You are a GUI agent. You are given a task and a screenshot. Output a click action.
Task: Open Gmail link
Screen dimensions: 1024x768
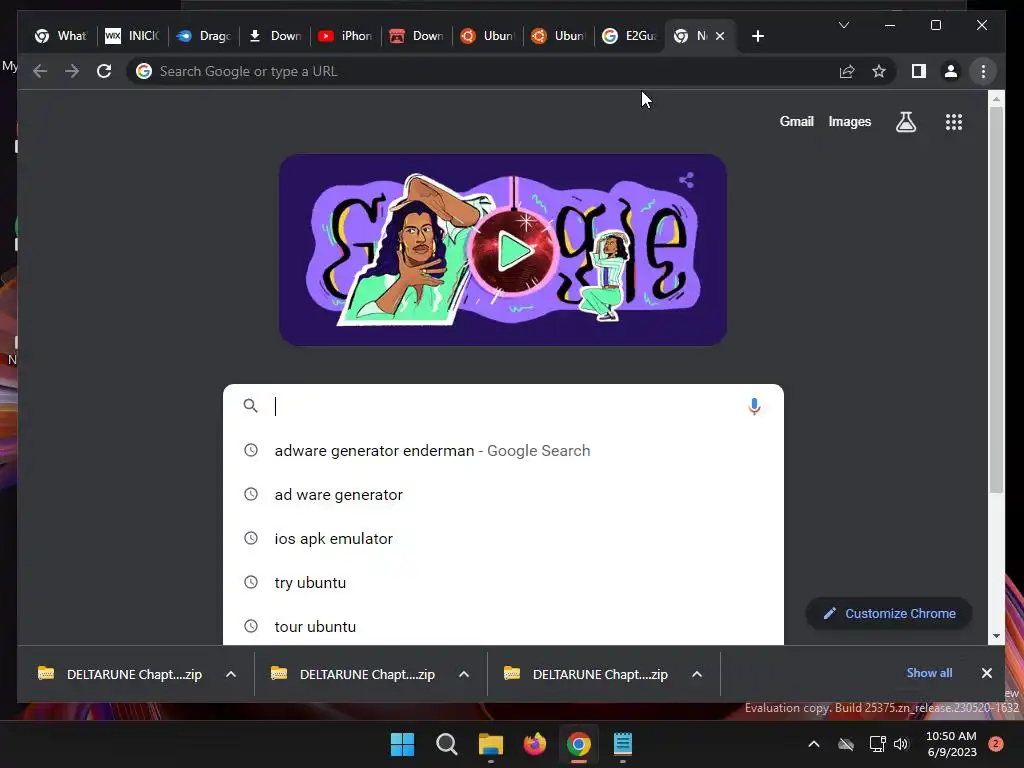tap(796, 121)
